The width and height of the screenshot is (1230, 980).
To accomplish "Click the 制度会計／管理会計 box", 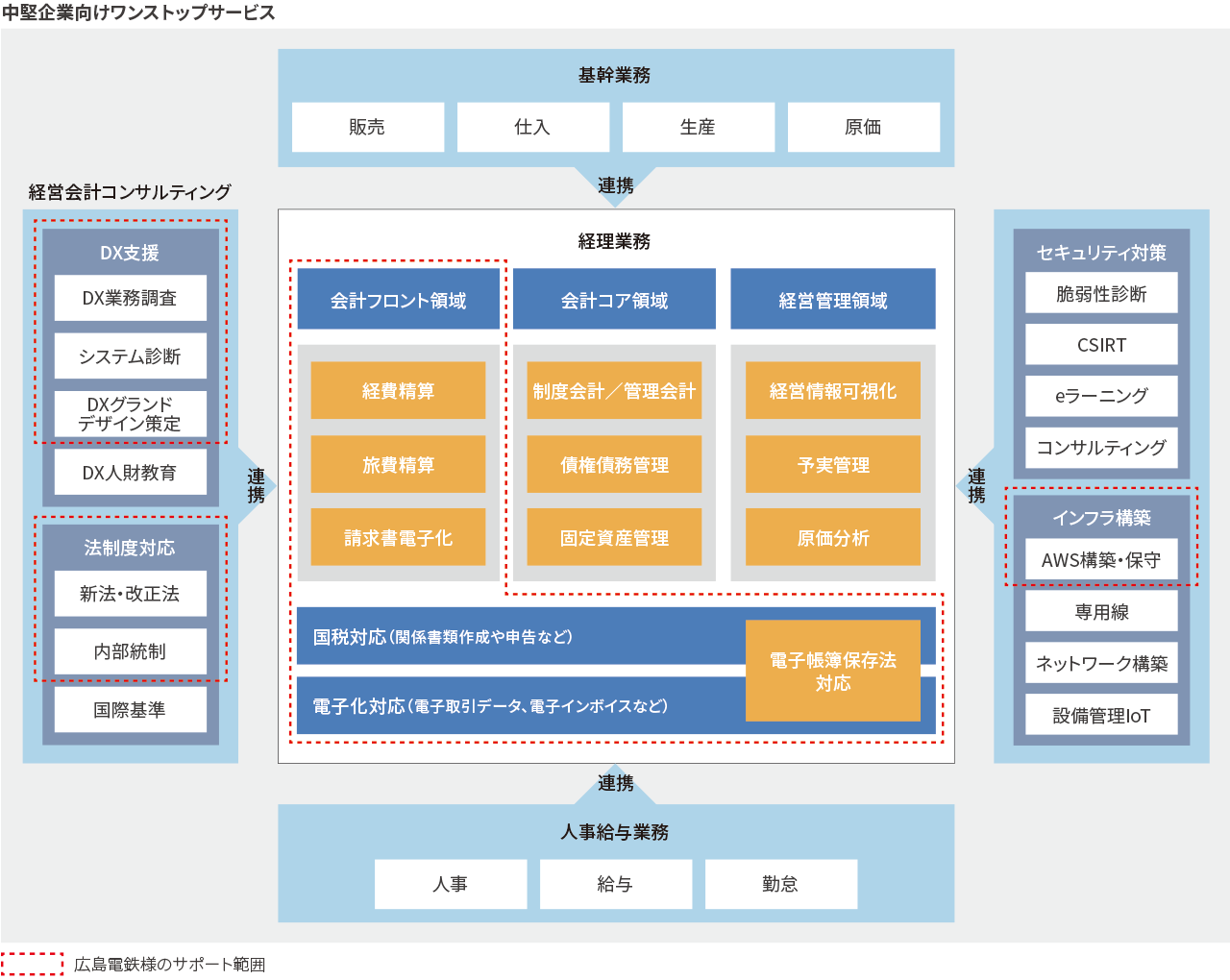I will click(615, 390).
